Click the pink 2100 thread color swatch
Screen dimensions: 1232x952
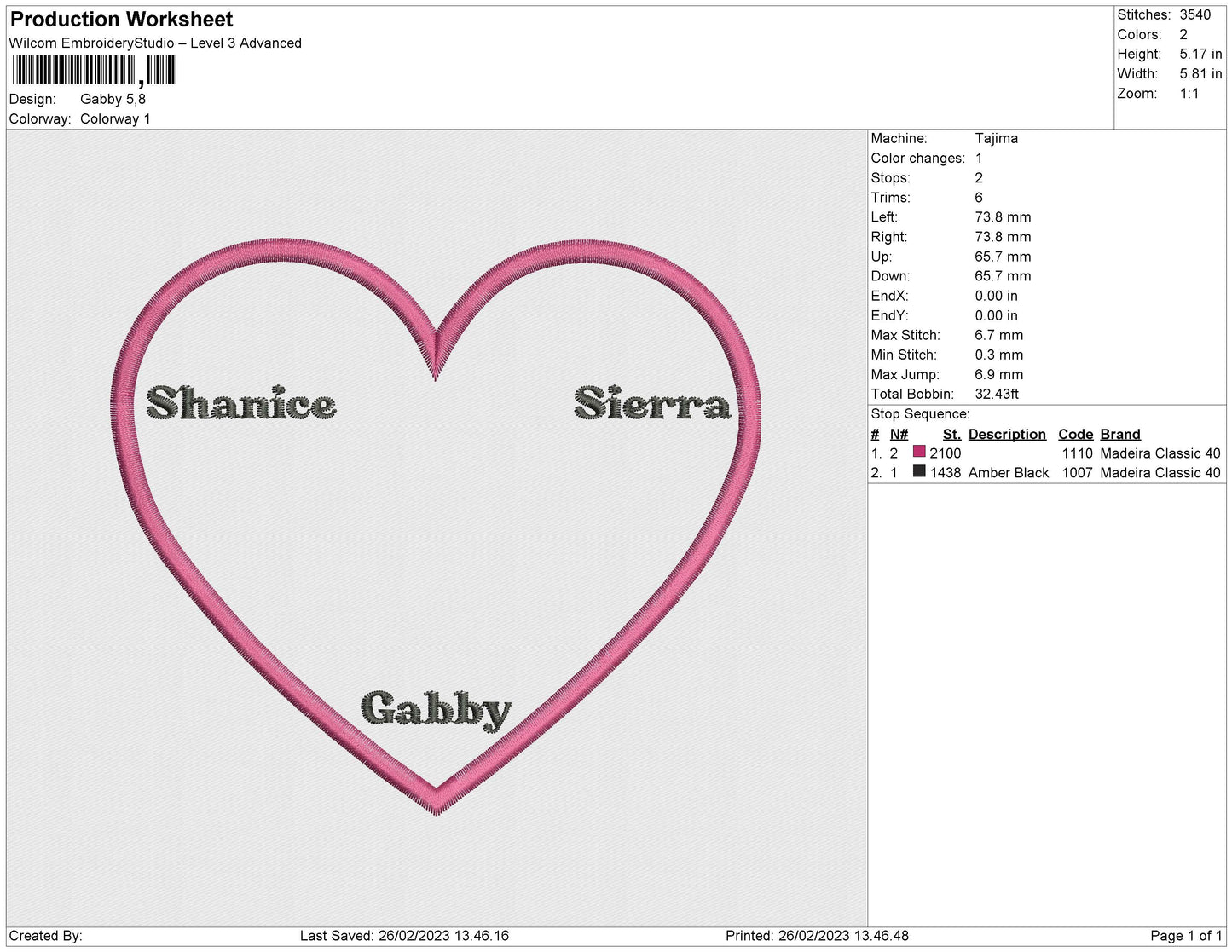tap(919, 452)
